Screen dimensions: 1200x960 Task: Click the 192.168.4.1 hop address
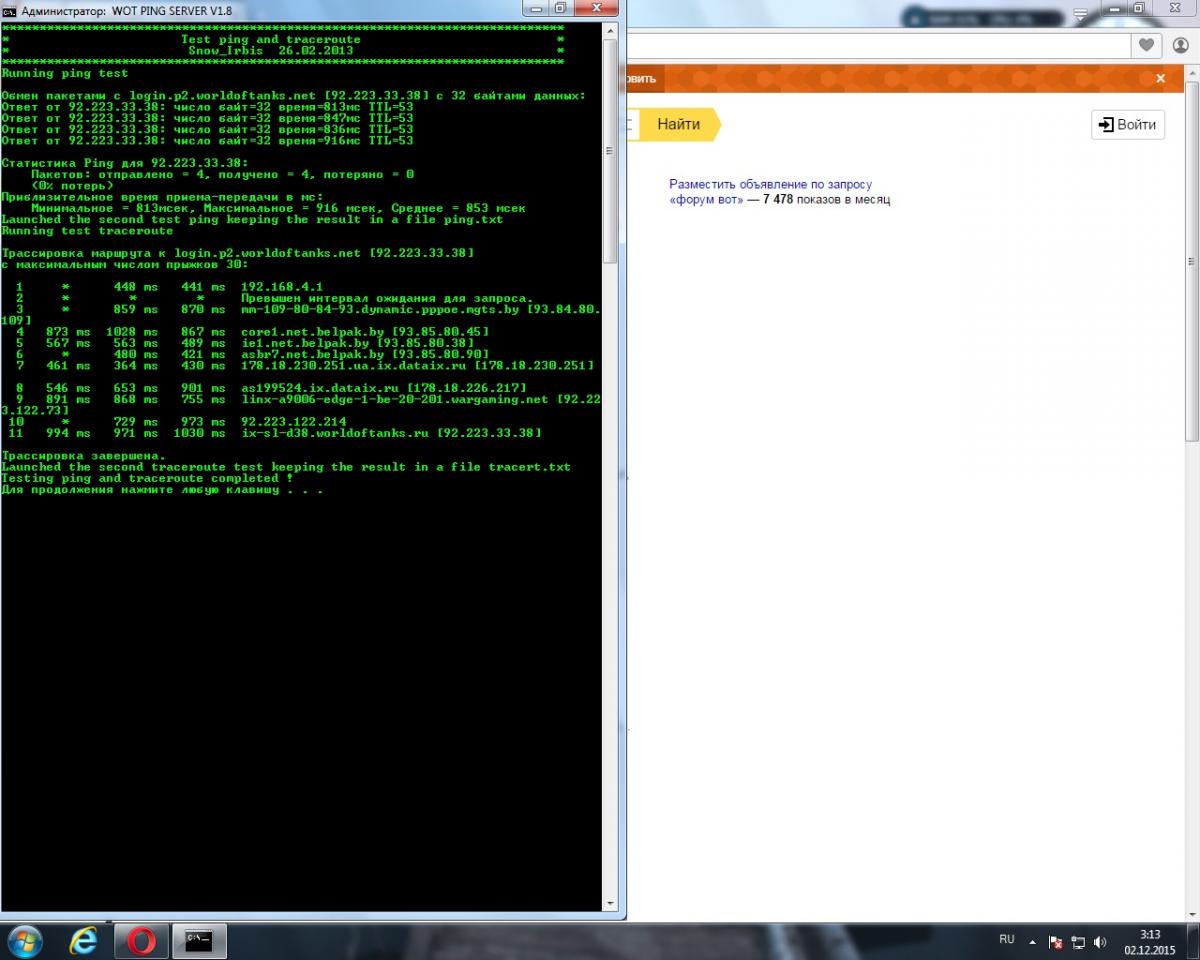(x=282, y=287)
